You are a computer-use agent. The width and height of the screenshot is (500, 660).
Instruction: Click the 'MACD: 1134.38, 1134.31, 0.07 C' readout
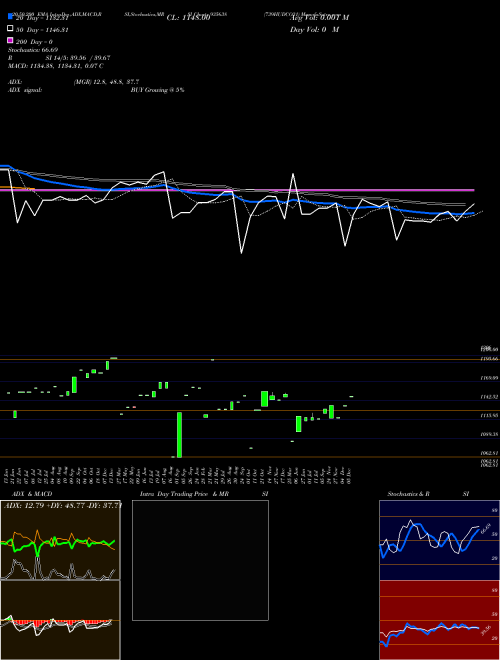coord(56,66)
